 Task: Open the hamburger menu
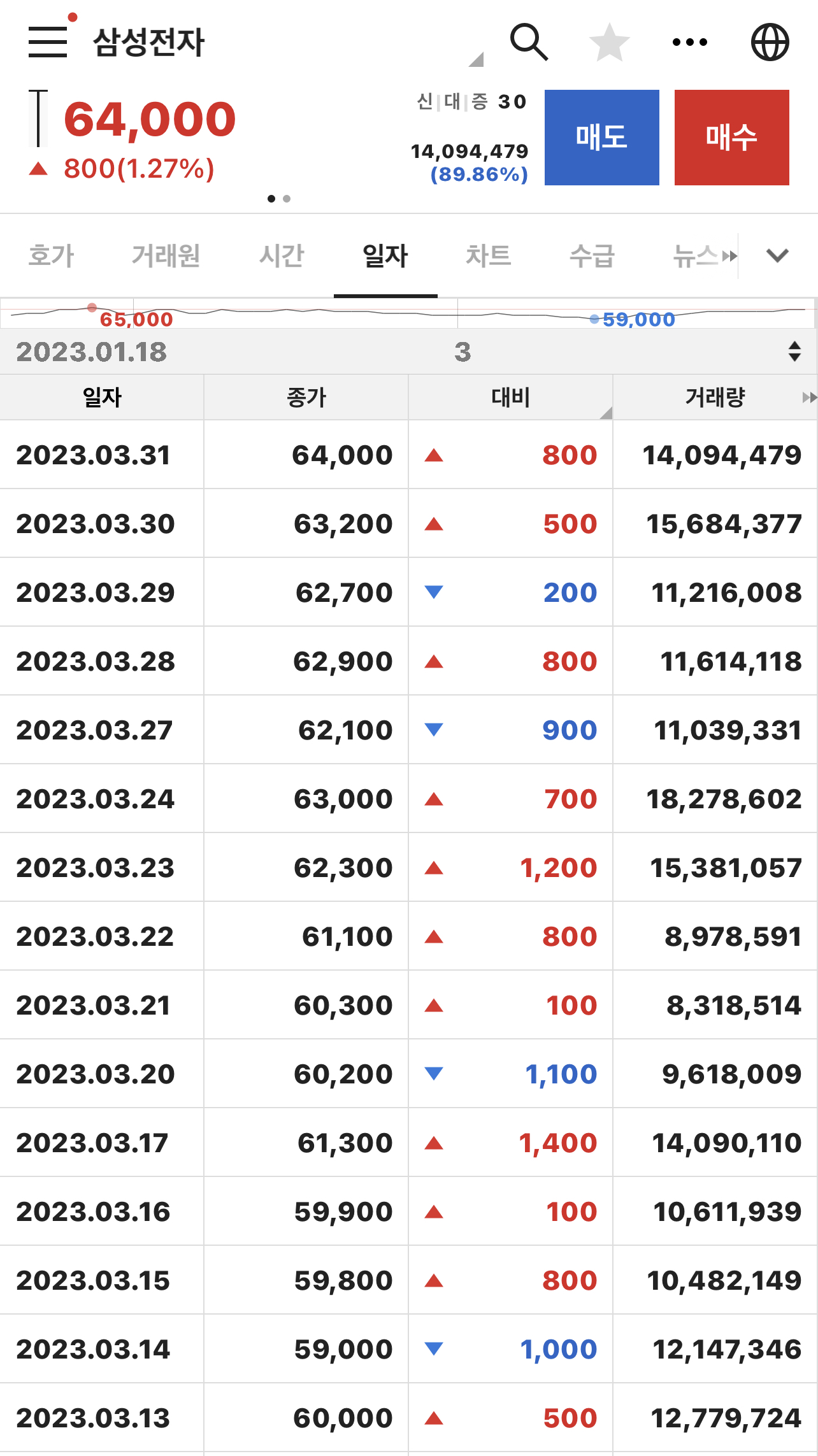coord(48,42)
